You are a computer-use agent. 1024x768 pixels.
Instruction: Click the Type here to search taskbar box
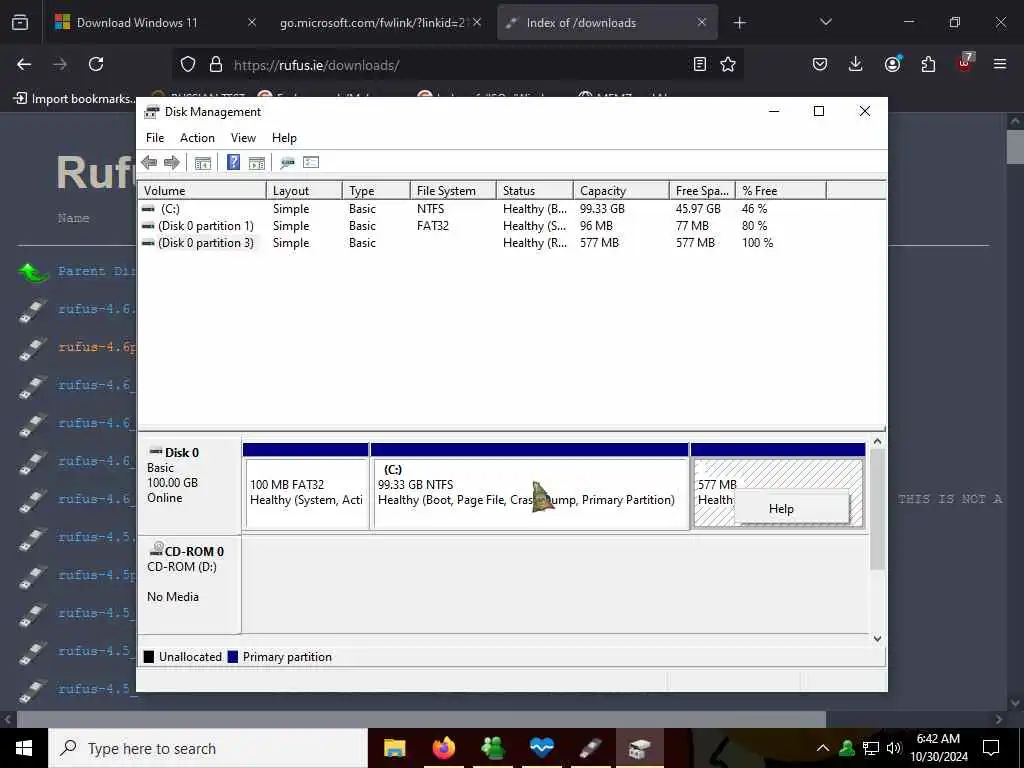[x=208, y=748]
